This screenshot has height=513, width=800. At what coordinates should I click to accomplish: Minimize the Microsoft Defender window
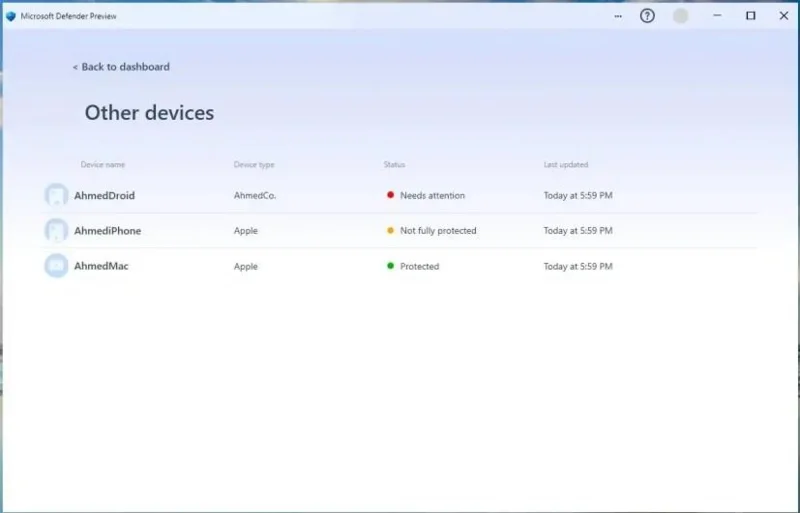[x=717, y=16]
